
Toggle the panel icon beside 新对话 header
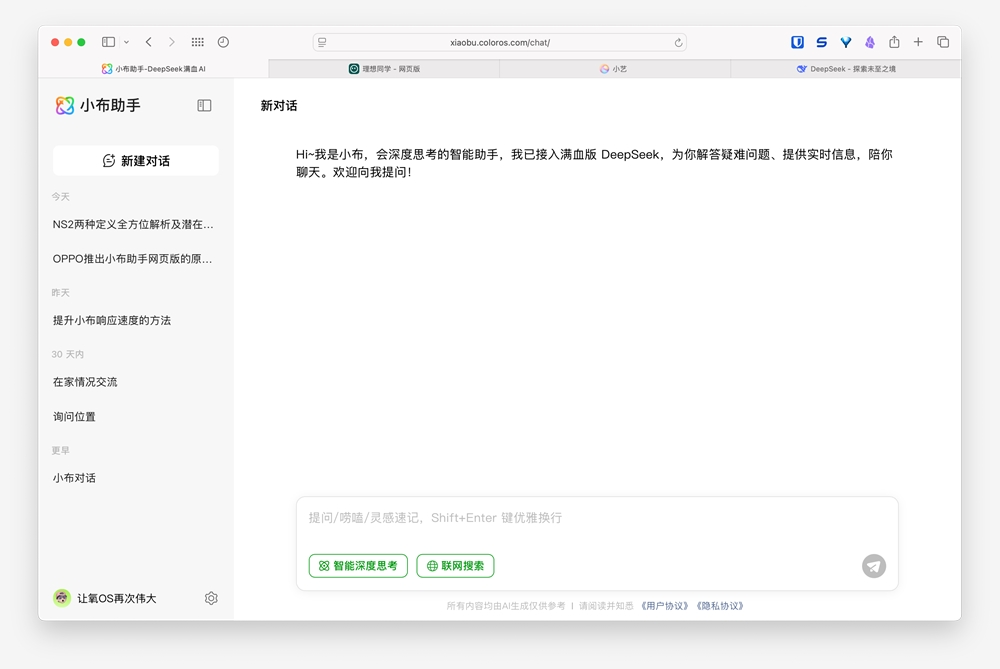pyautogui.click(x=205, y=106)
